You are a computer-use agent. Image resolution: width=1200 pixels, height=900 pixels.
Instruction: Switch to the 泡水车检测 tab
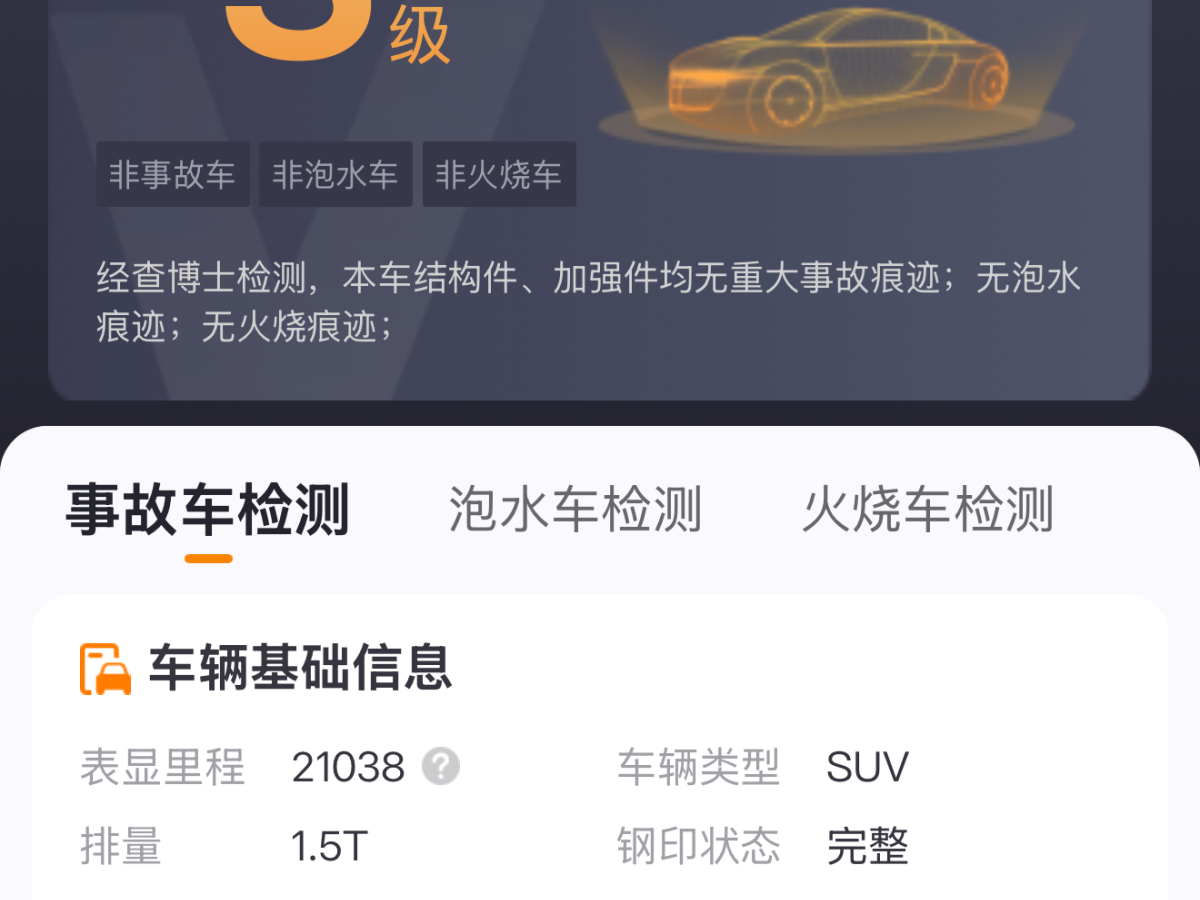(575, 509)
